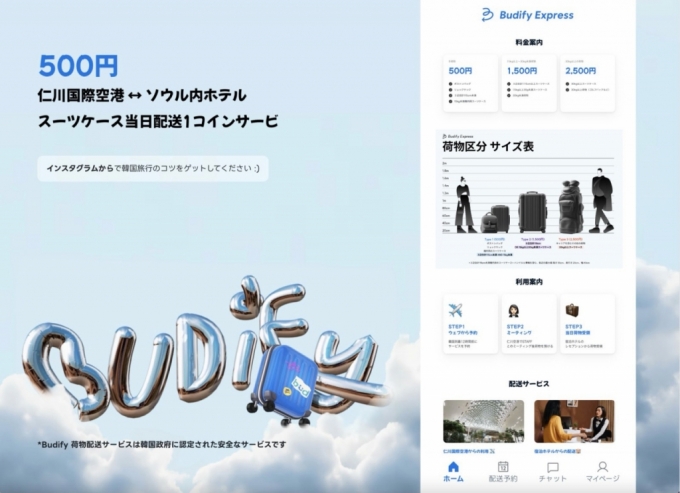The width and height of the screenshot is (680, 493).
Task: Click the blue suitcase in the Budify balloon art
Action: [284, 384]
